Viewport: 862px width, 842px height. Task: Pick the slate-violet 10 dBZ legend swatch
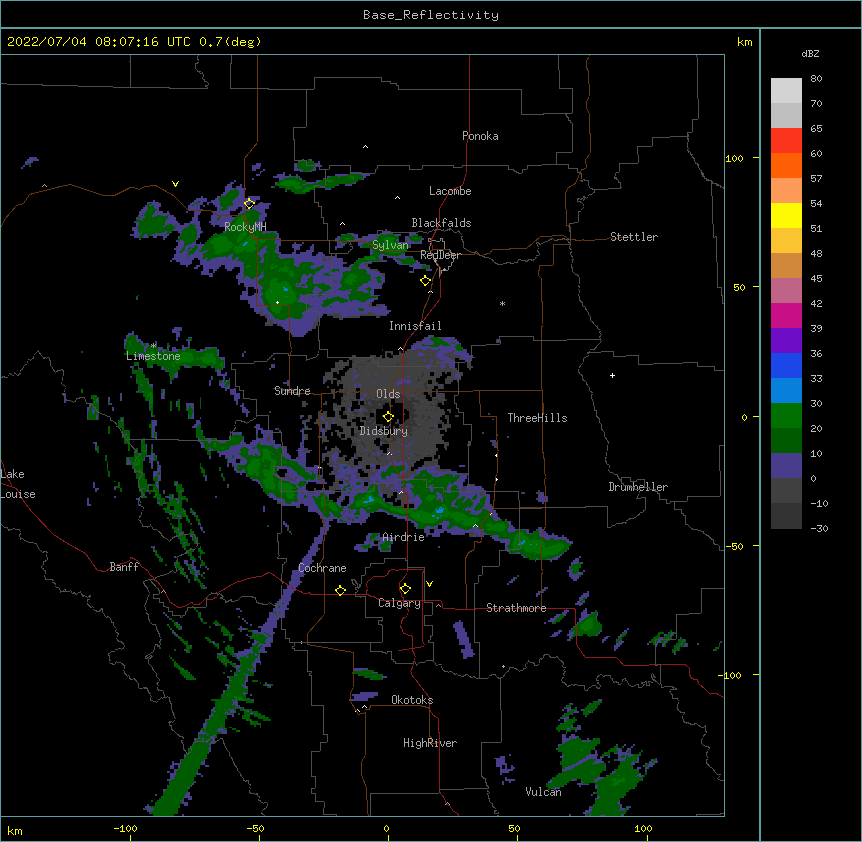pyautogui.click(x=786, y=466)
